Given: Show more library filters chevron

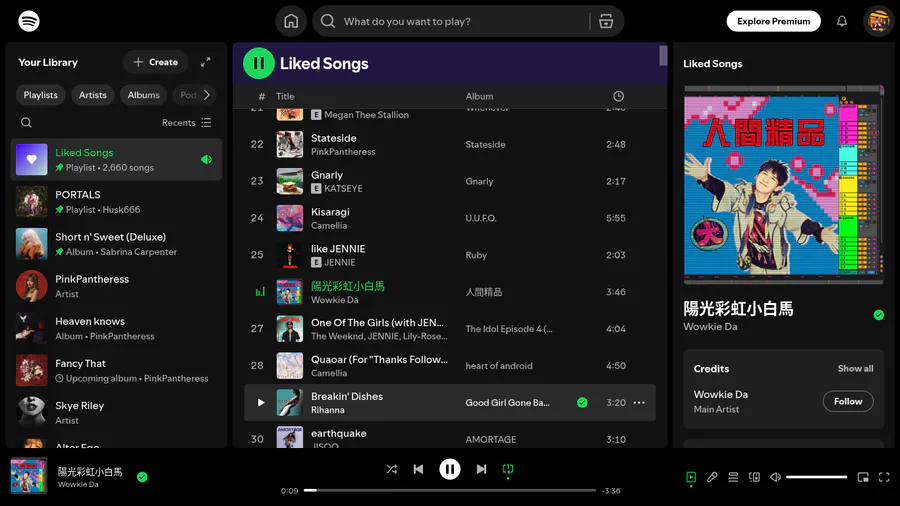Looking at the screenshot, I should coord(207,95).
